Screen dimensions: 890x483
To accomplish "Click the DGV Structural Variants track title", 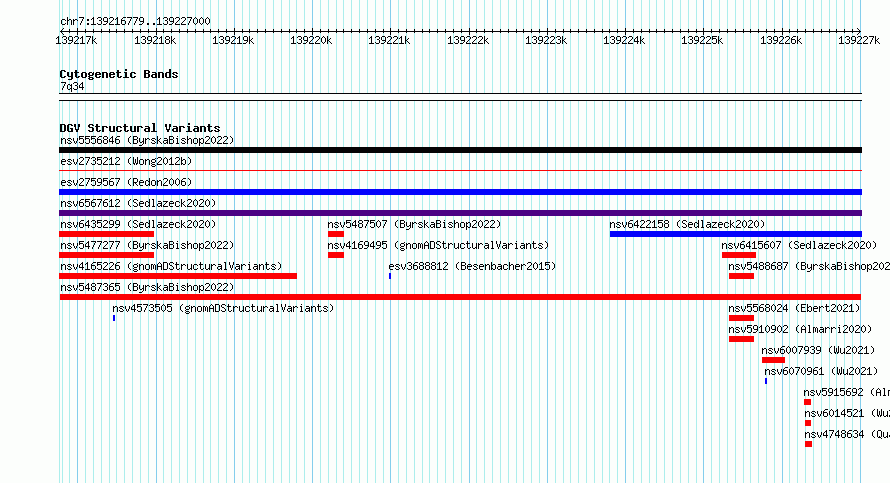I will (140, 128).
